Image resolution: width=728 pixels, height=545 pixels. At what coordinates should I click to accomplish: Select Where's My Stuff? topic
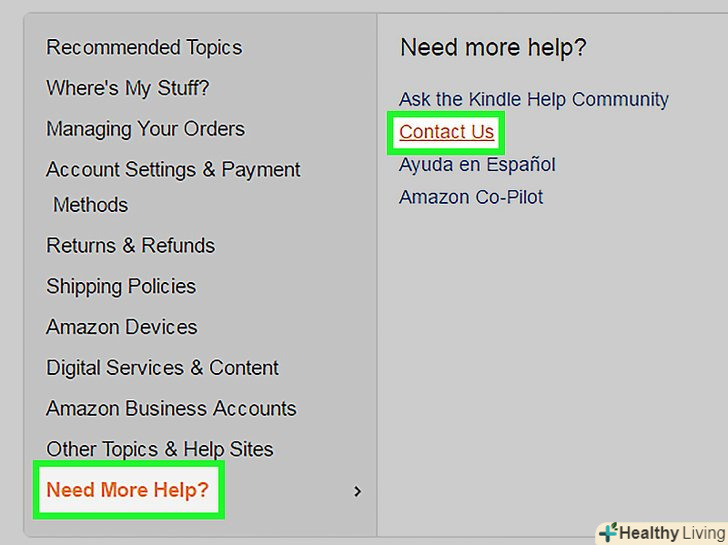coord(128,88)
